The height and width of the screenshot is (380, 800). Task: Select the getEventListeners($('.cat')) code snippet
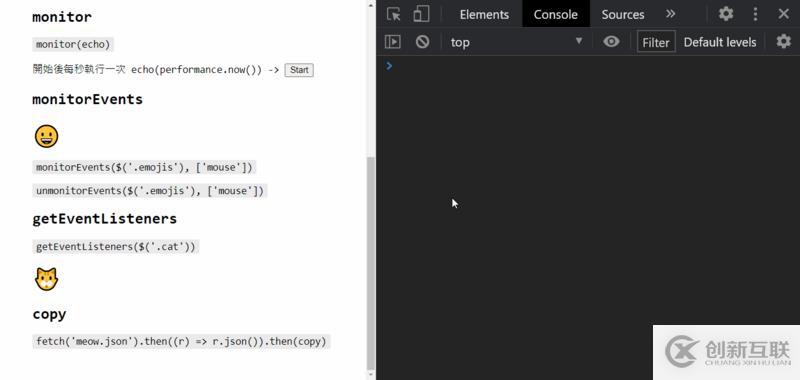115,247
